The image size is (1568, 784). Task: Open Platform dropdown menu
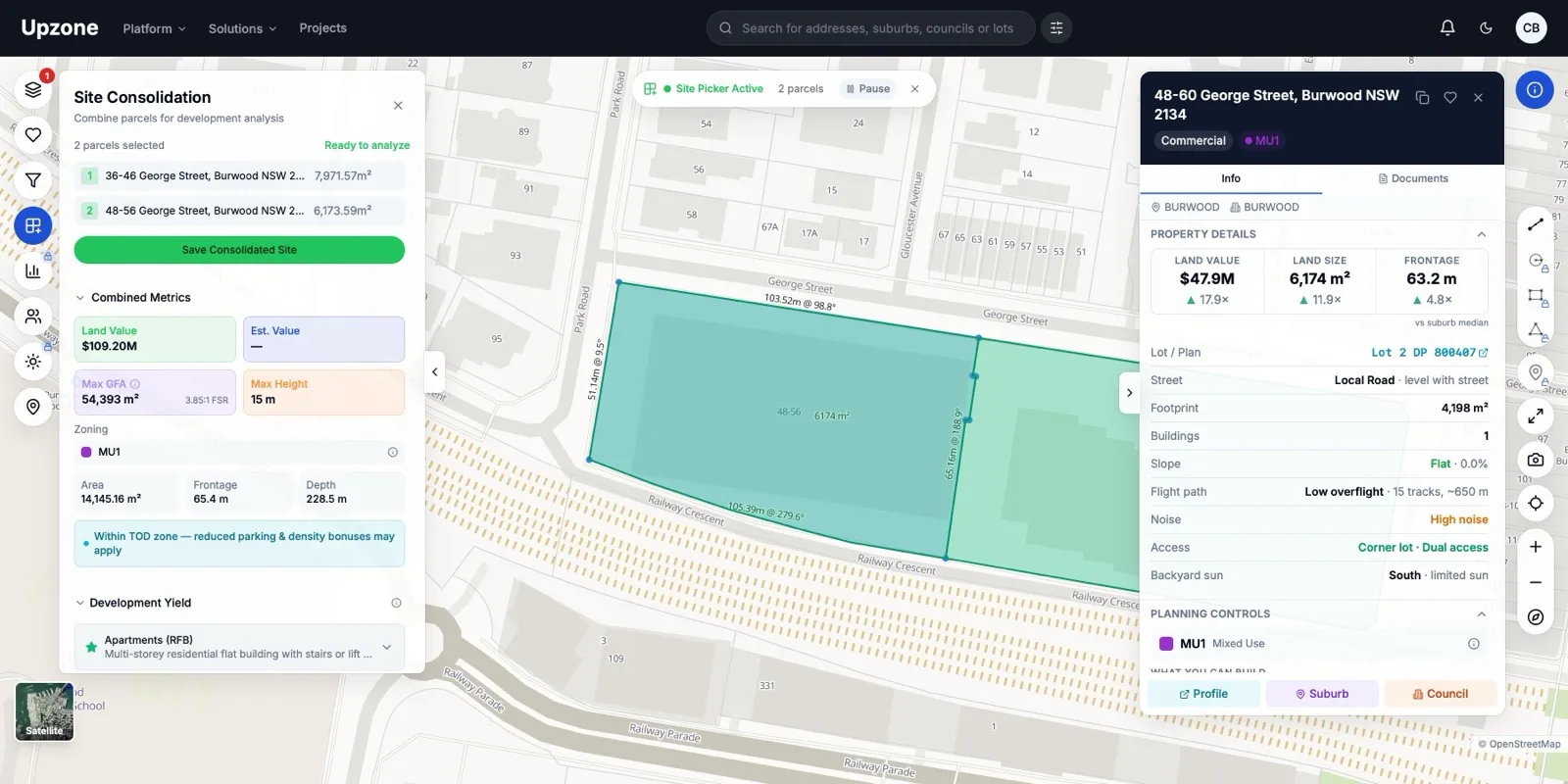pos(154,28)
